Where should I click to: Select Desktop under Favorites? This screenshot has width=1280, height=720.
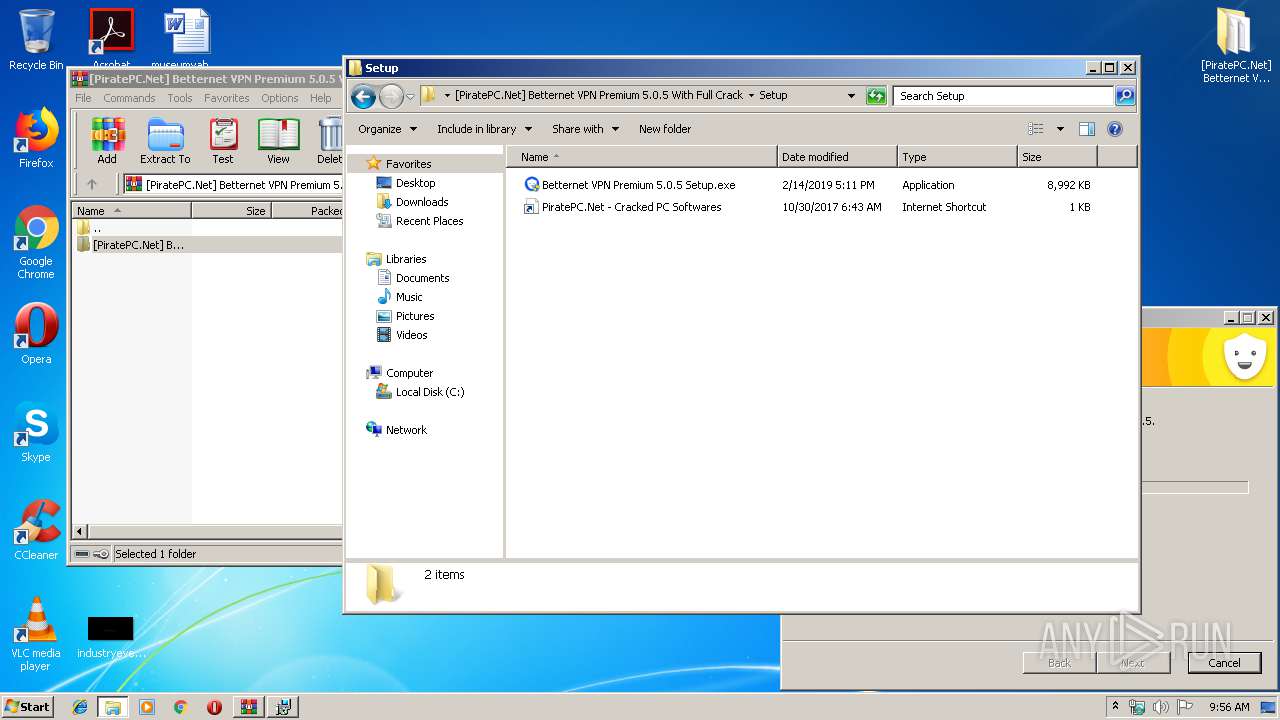pos(415,183)
